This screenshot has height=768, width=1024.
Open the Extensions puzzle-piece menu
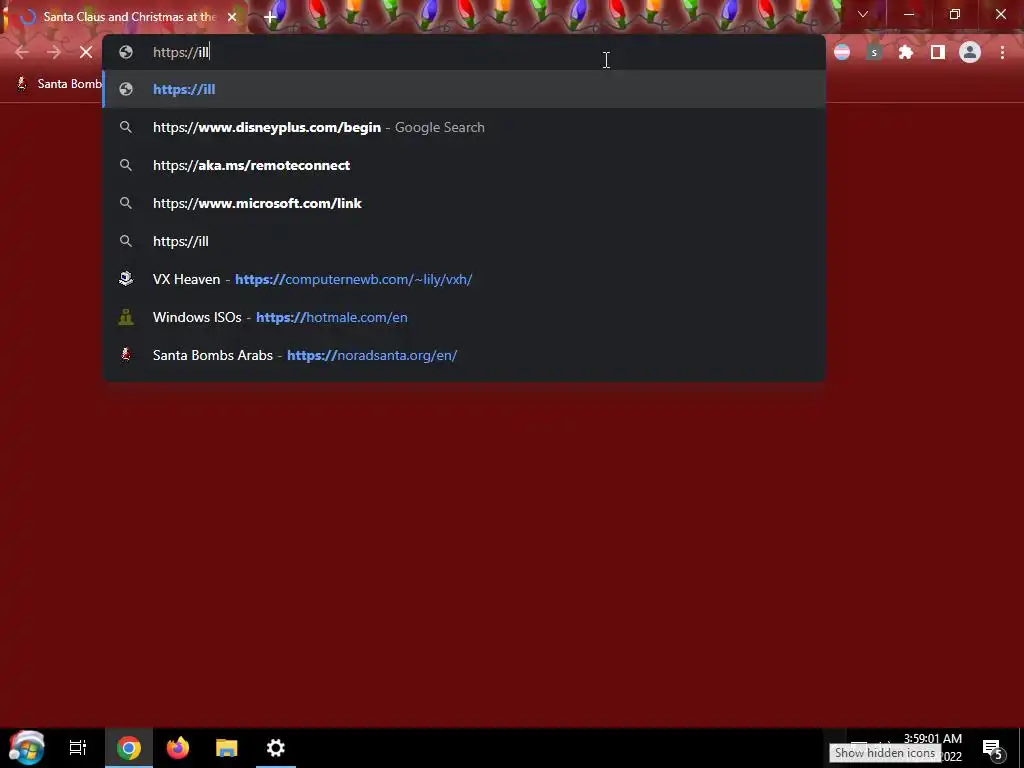[x=905, y=52]
